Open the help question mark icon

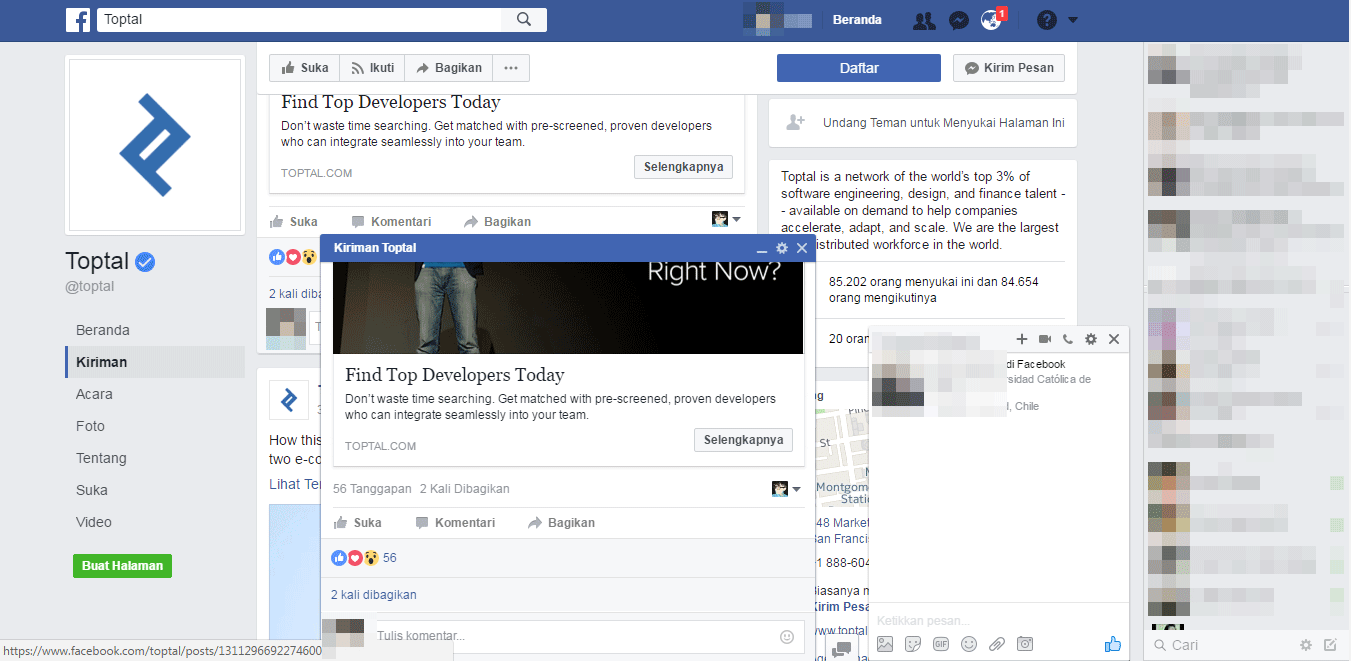pos(1046,20)
